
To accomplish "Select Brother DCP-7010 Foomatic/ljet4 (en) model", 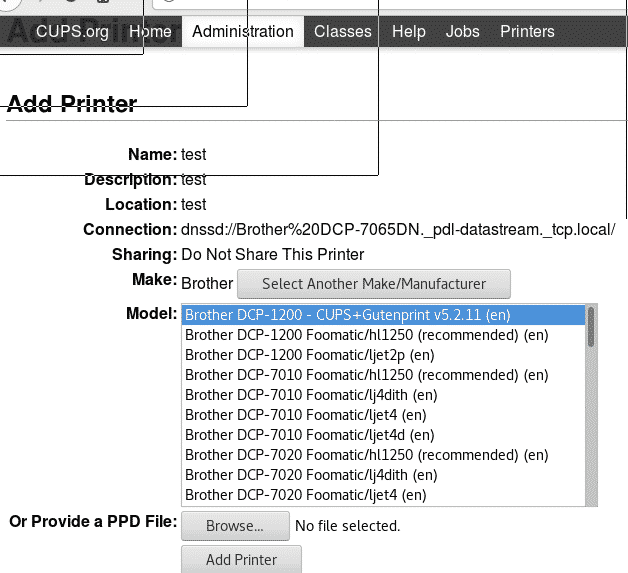I will click(x=384, y=415).
